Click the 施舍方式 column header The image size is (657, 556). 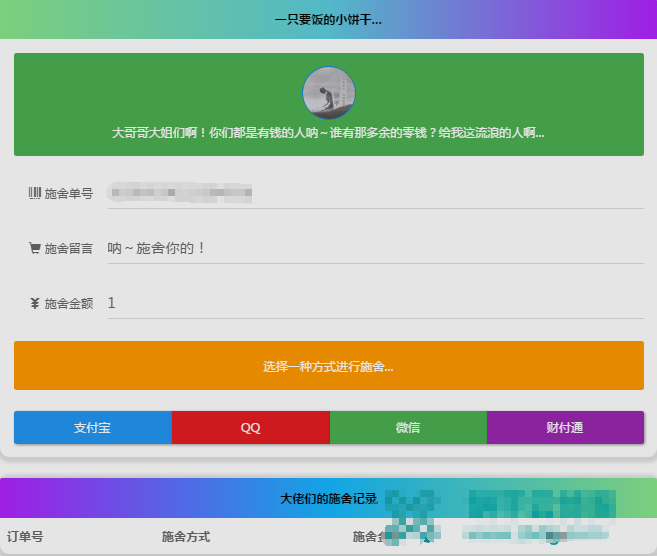click(186, 536)
